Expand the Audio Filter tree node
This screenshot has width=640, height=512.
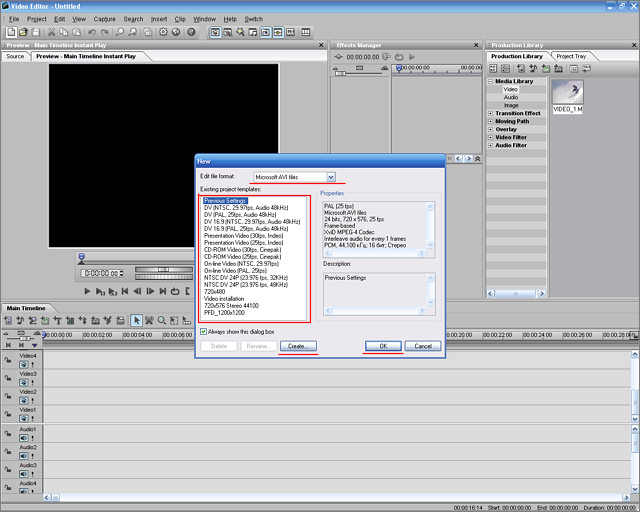[491, 145]
